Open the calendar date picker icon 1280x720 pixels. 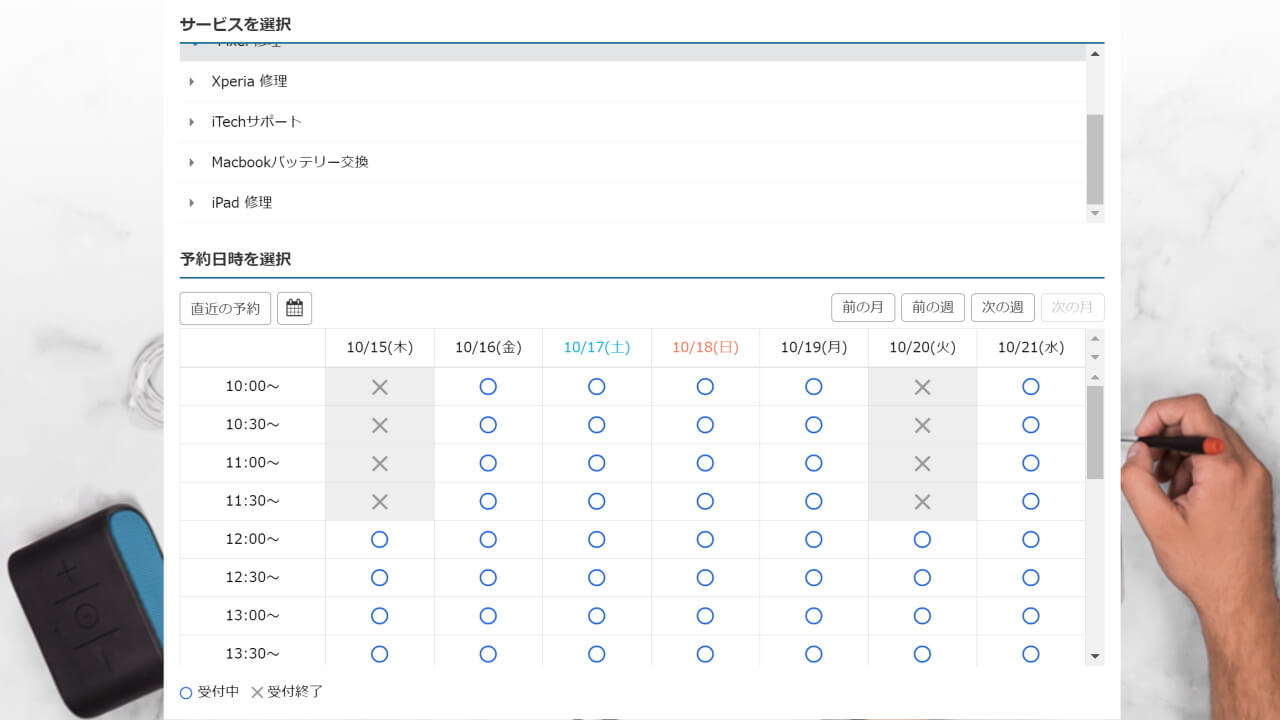(294, 308)
